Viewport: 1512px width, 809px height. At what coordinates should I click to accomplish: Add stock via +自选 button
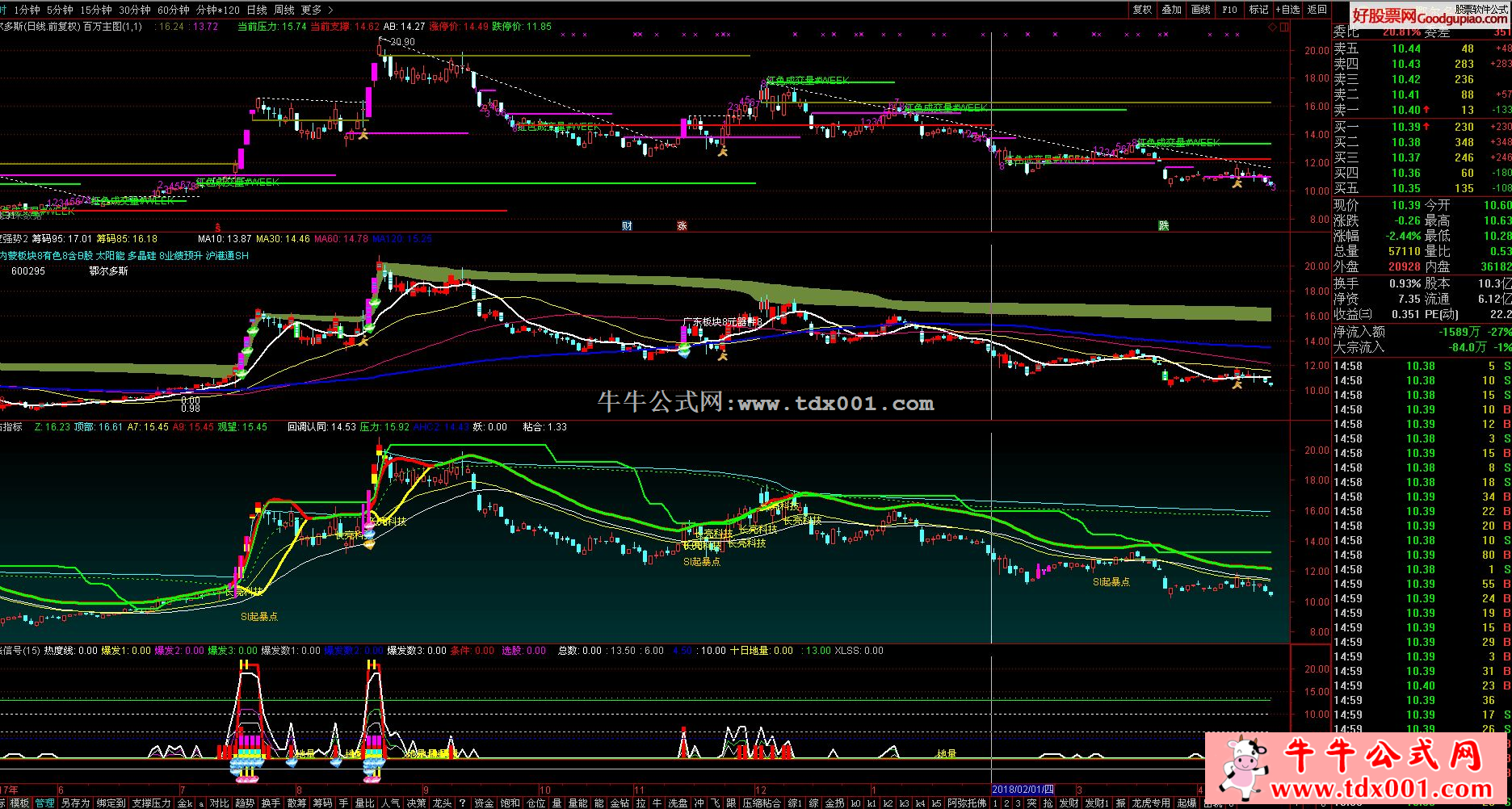tap(1290, 10)
